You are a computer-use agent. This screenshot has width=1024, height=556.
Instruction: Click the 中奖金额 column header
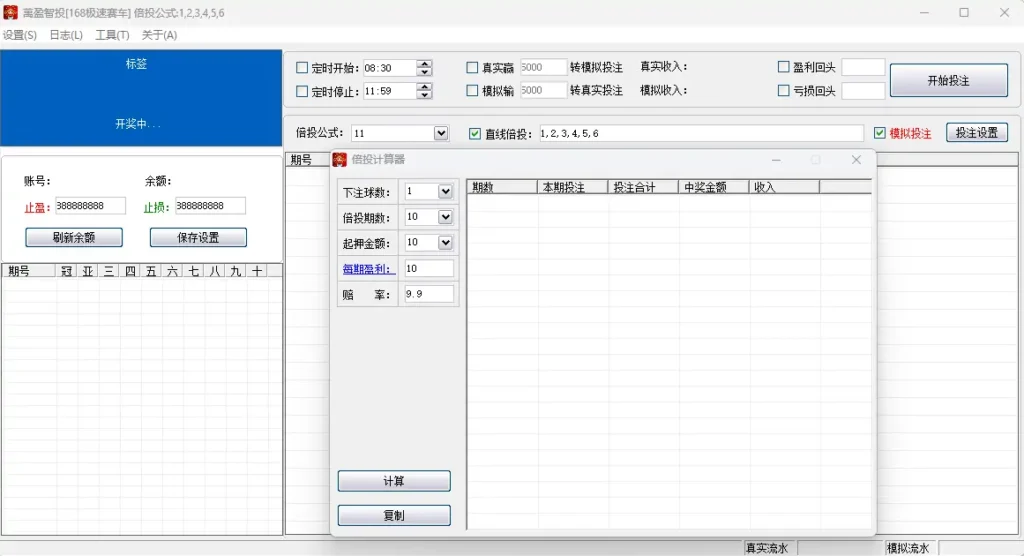point(713,188)
